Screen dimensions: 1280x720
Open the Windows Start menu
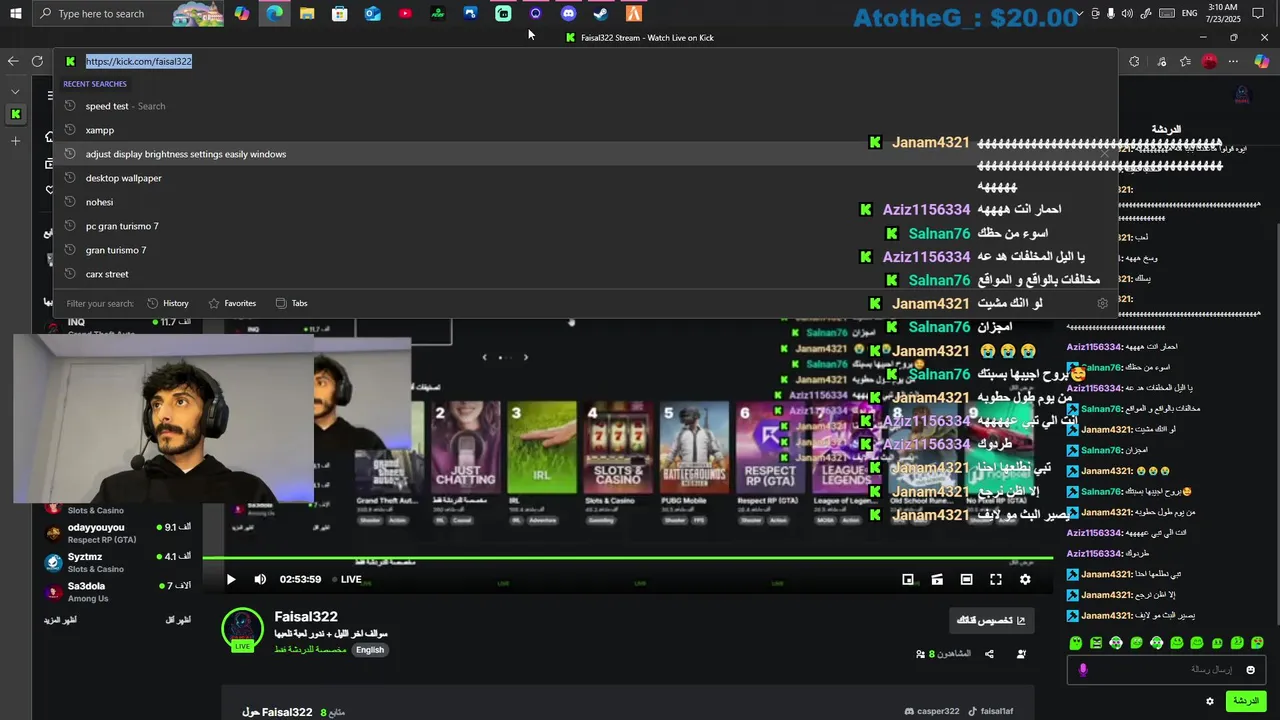(15, 13)
